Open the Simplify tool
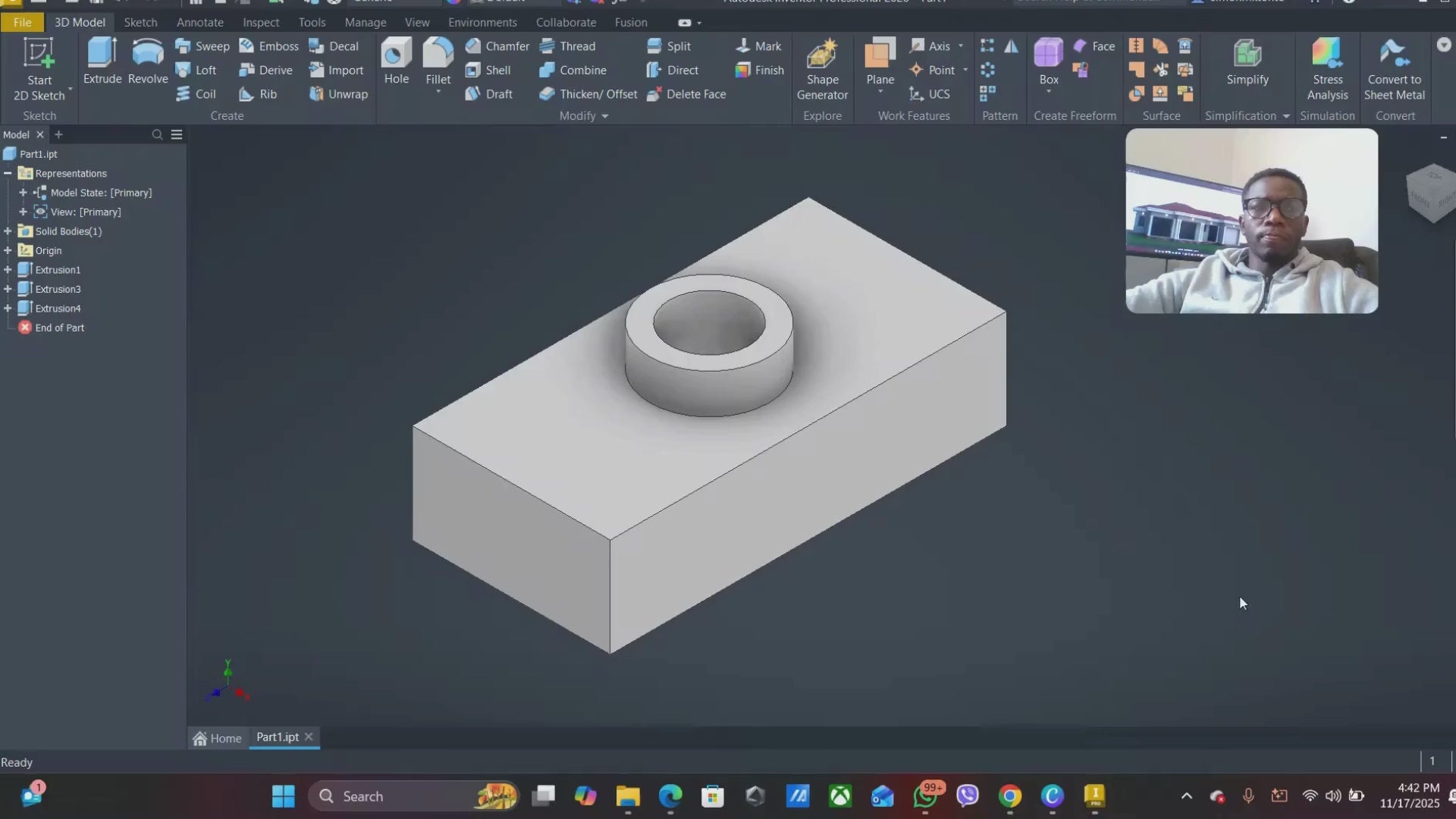The height and width of the screenshot is (819, 1456). tap(1247, 64)
